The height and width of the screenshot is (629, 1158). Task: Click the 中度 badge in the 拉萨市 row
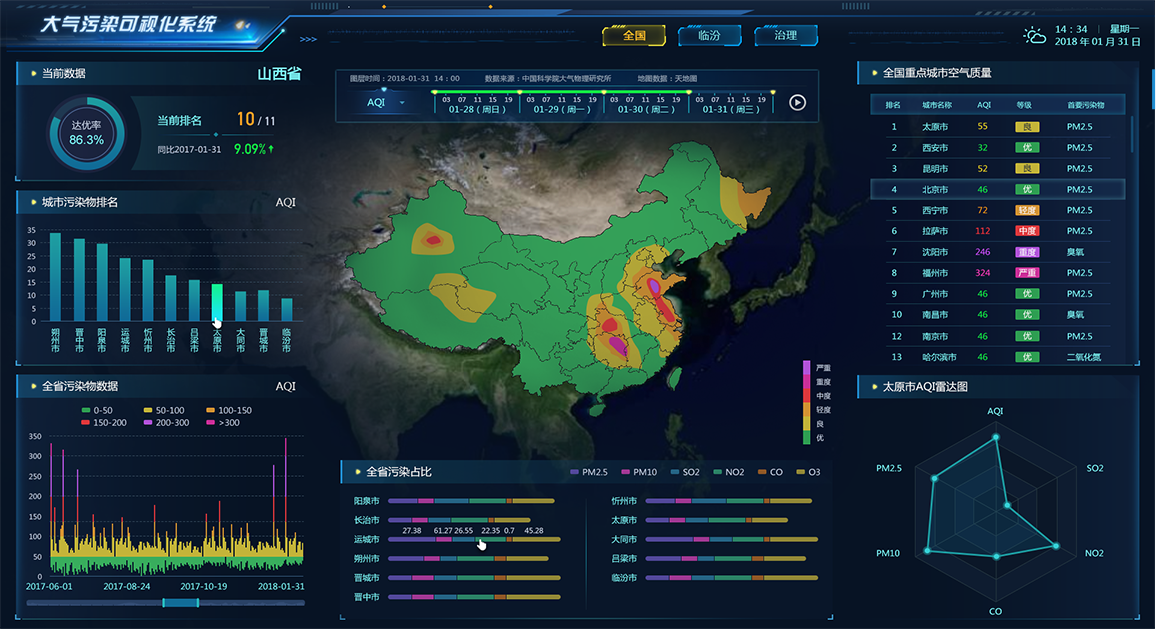1026,231
